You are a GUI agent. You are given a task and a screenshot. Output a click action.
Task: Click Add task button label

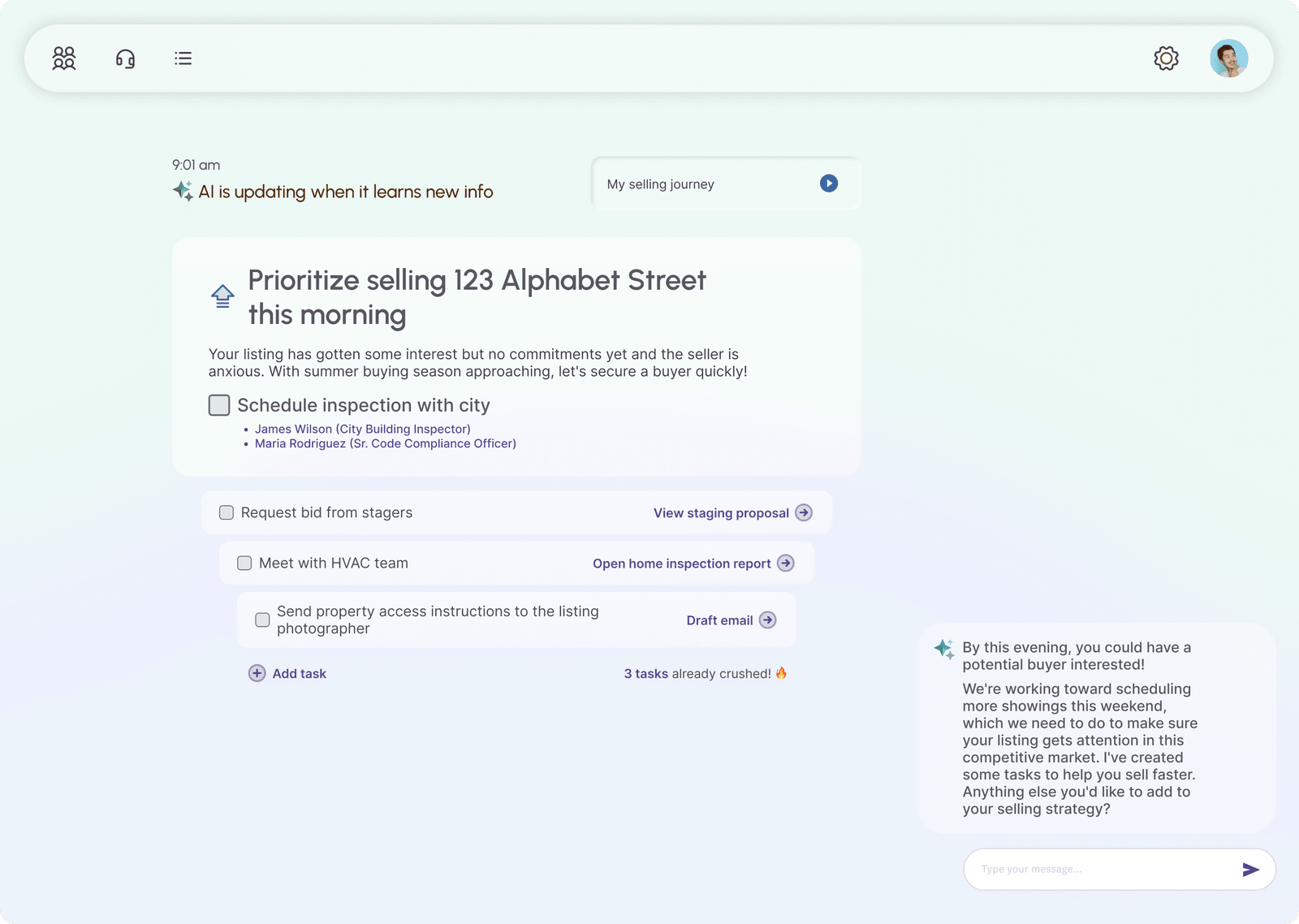pos(300,674)
